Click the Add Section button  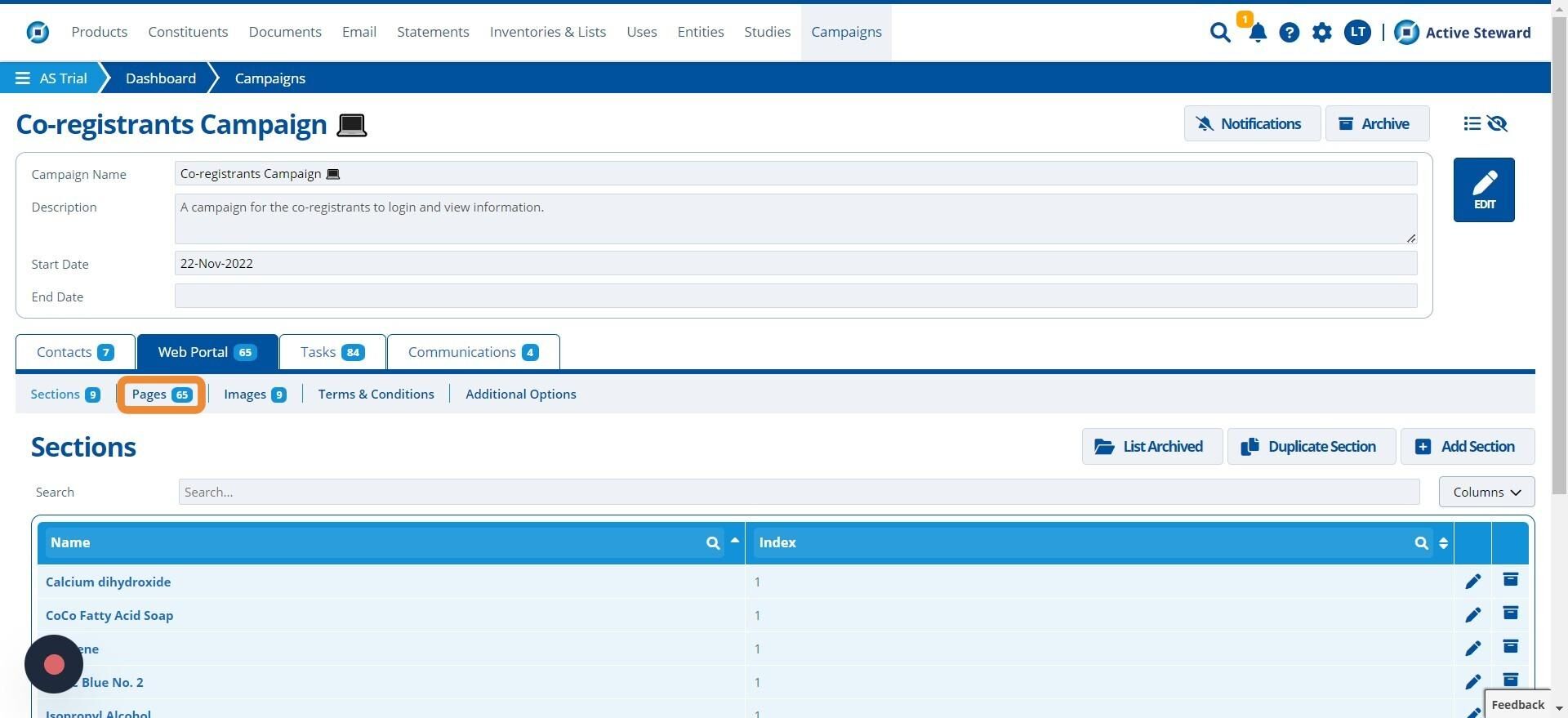pyautogui.click(x=1467, y=447)
